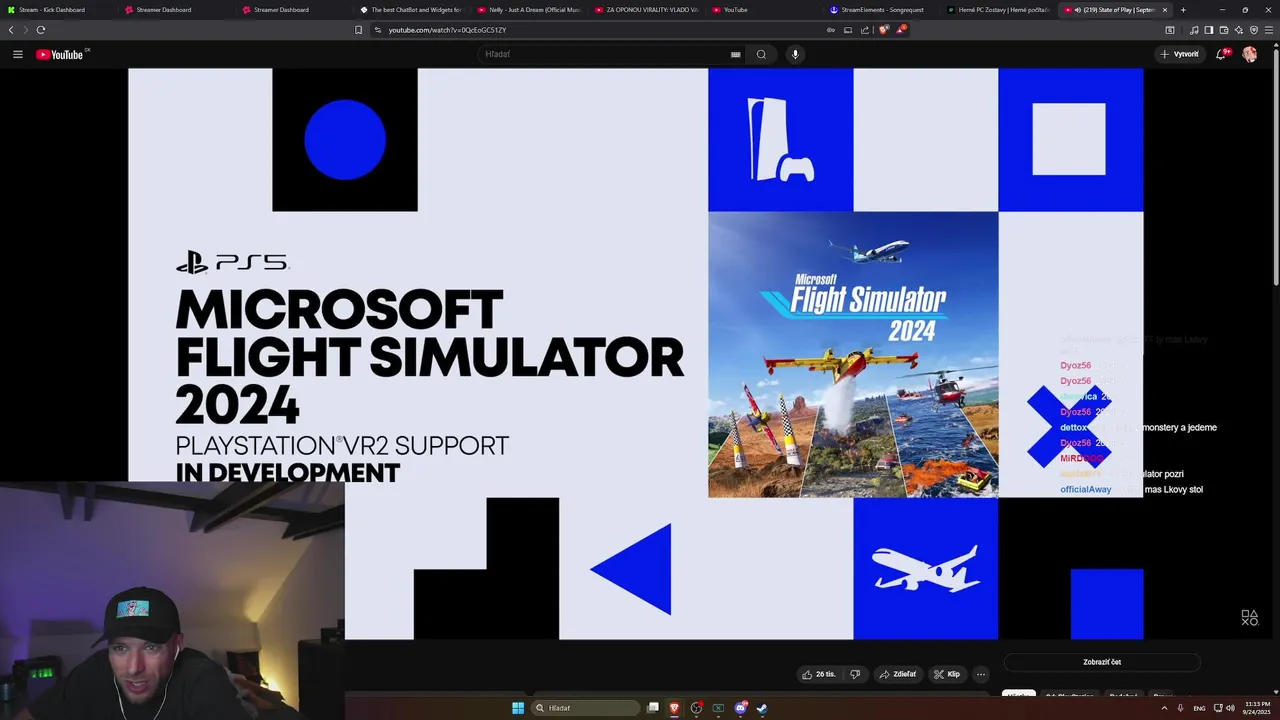
Task: Switch to Herné PC Zostavy tab
Action: tap(998, 10)
